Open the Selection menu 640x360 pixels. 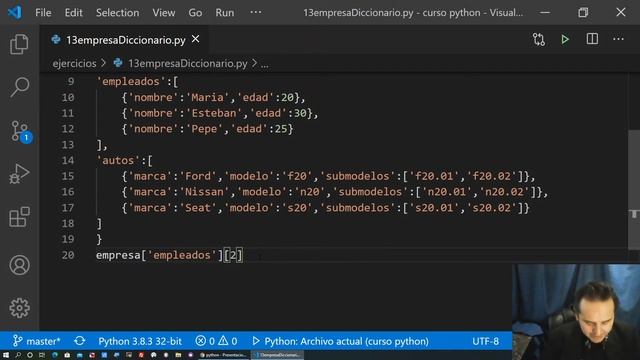point(118,13)
